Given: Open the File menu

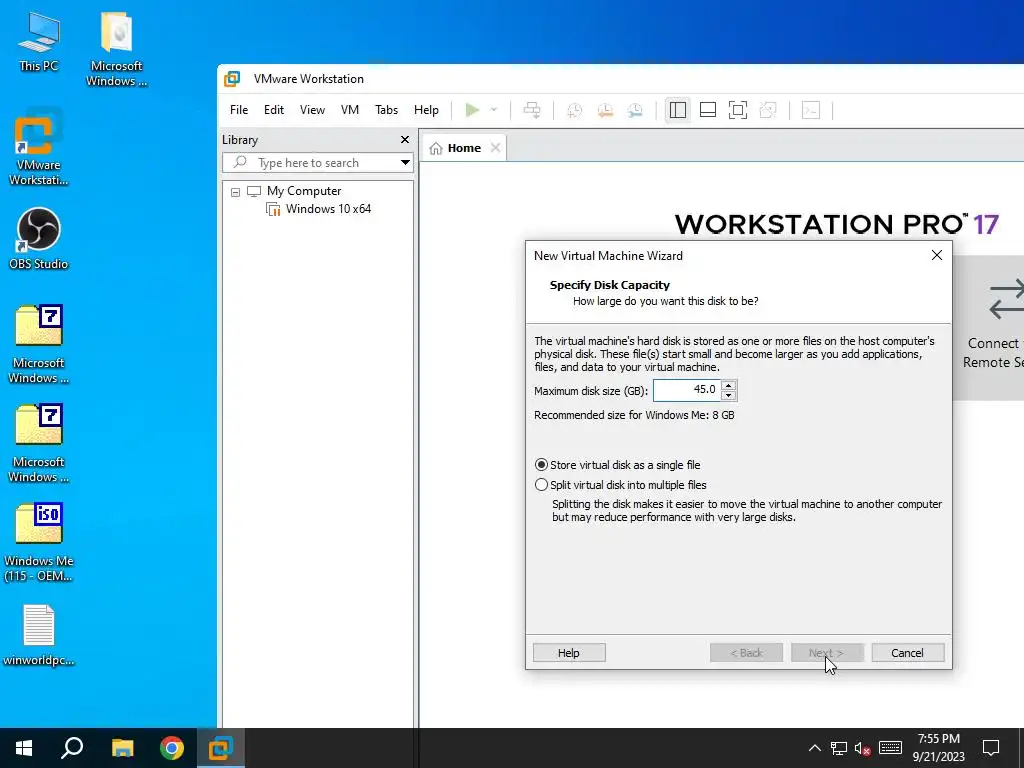Looking at the screenshot, I should [x=239, y=110].
